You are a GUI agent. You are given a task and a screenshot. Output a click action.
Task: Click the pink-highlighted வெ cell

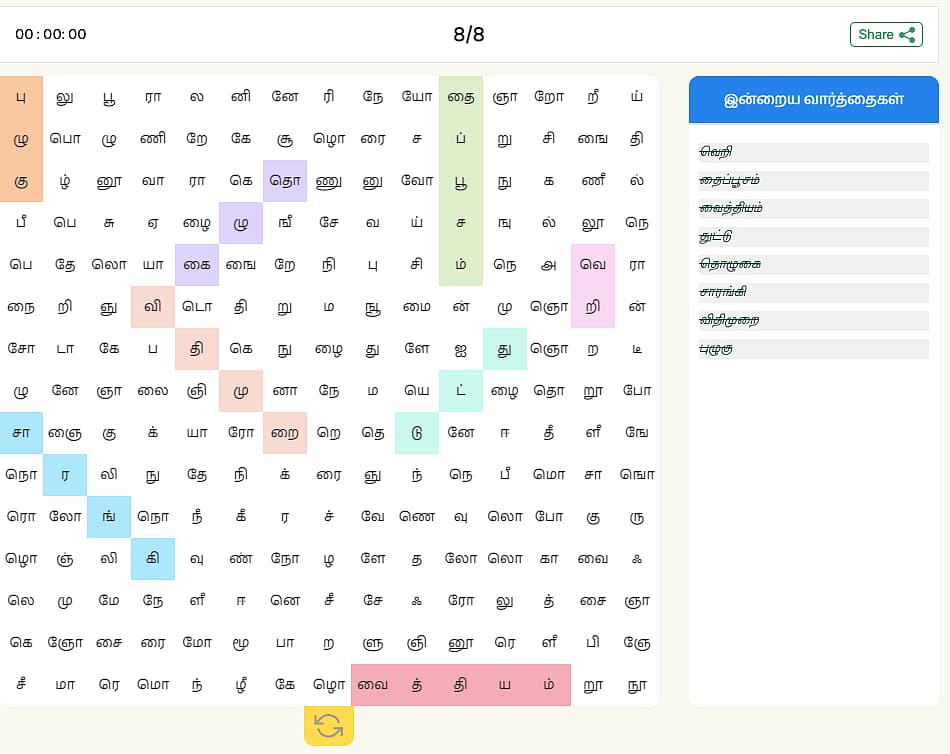coord(593,265)
